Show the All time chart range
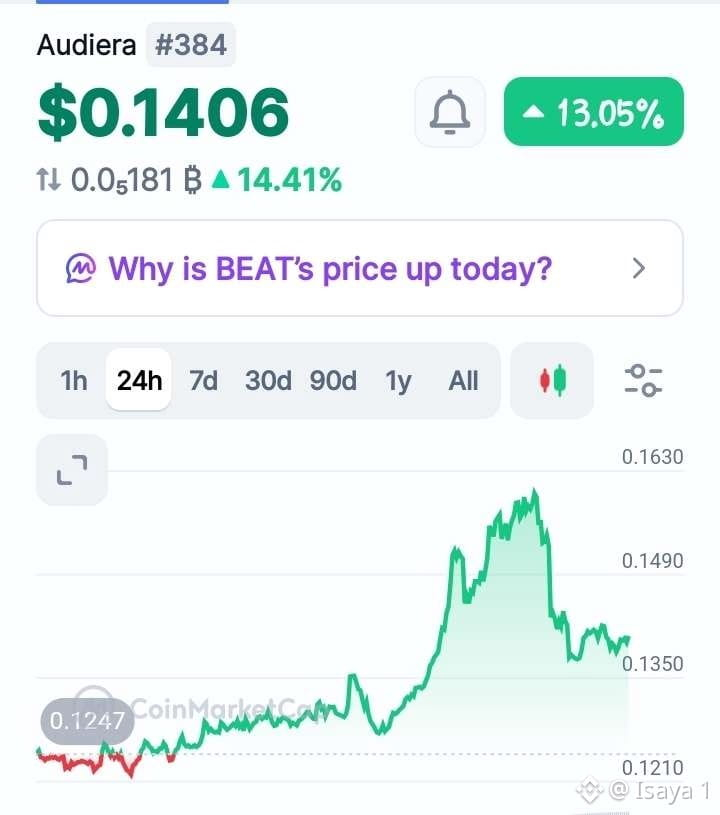 tap(463, 380)
